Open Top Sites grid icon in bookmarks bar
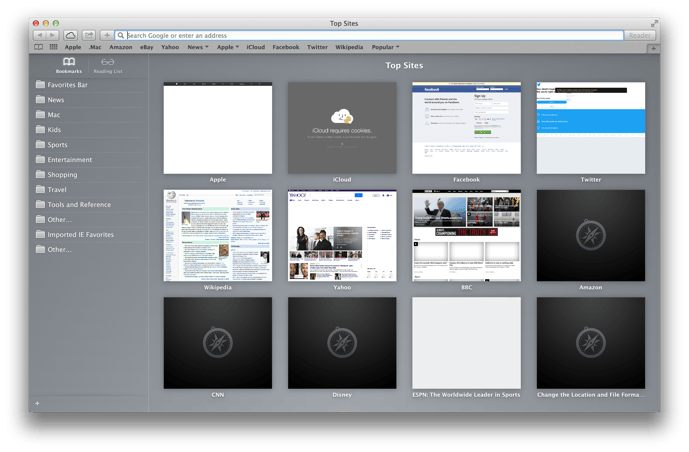Image resolution: width=689 pixels, height=452 pixels. pyautogui.click(x=53, y=47)
